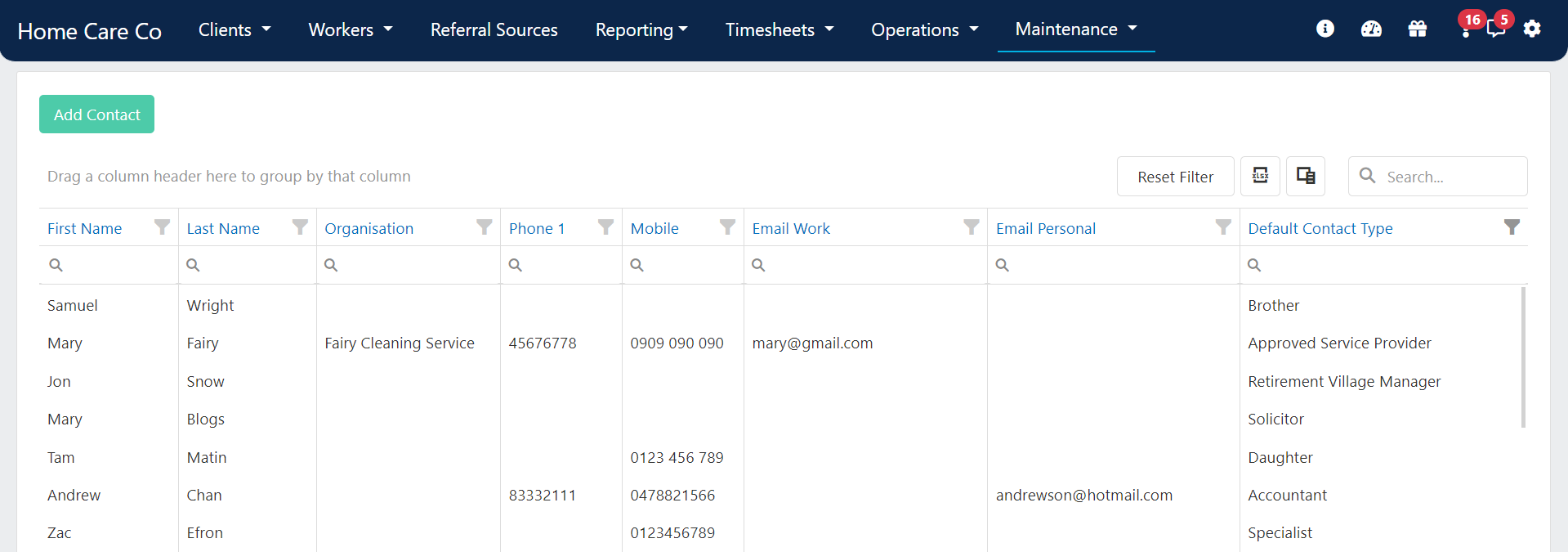Click the search magnifier under Phone 1
This screenshot has height=552, width=1568.
516,265
